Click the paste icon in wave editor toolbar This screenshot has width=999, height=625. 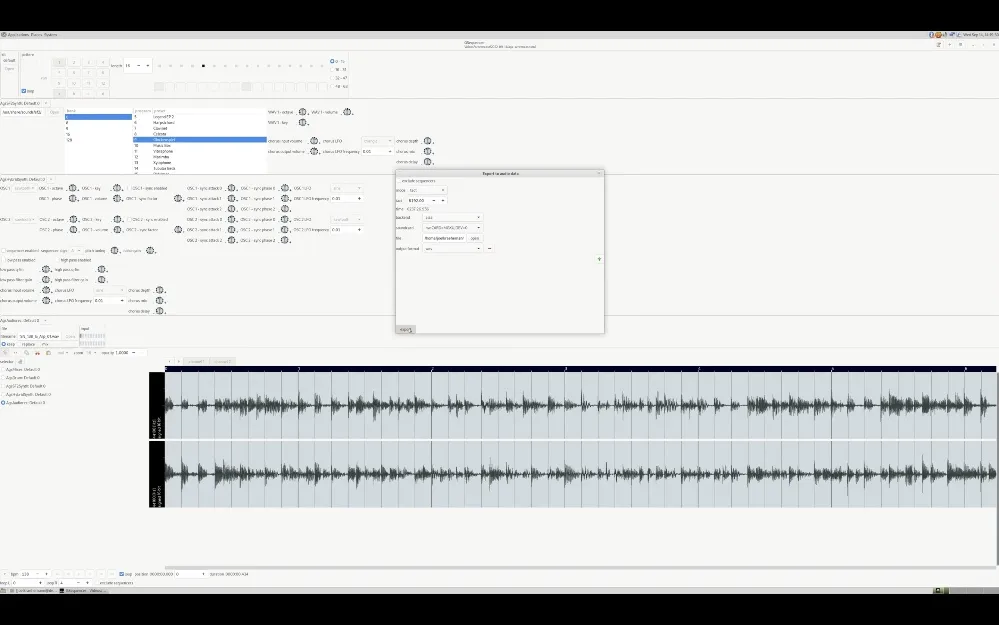(48, 353)
